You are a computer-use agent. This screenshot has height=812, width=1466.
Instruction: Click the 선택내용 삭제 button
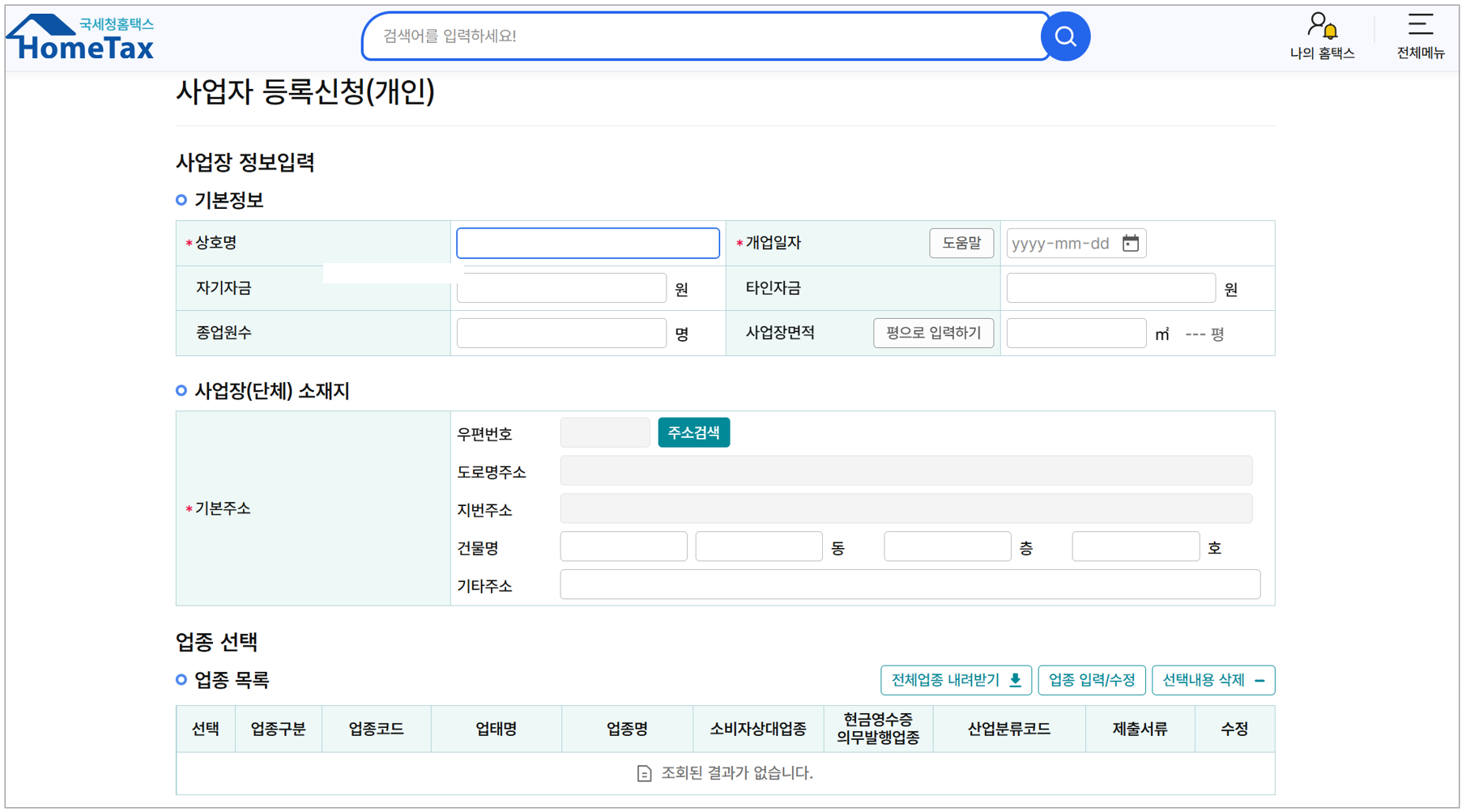click(x=1213, y=680)
